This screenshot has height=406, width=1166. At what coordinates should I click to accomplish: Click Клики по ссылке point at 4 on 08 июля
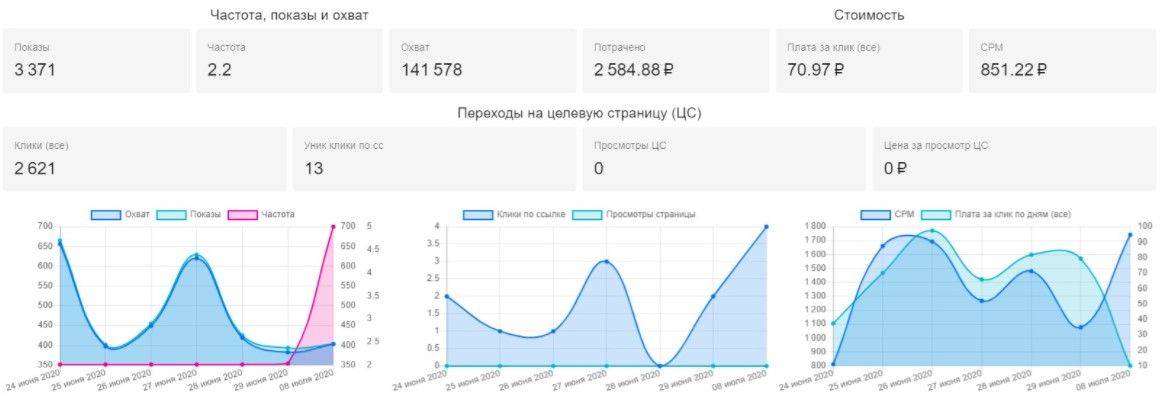[x=767, y=226]
